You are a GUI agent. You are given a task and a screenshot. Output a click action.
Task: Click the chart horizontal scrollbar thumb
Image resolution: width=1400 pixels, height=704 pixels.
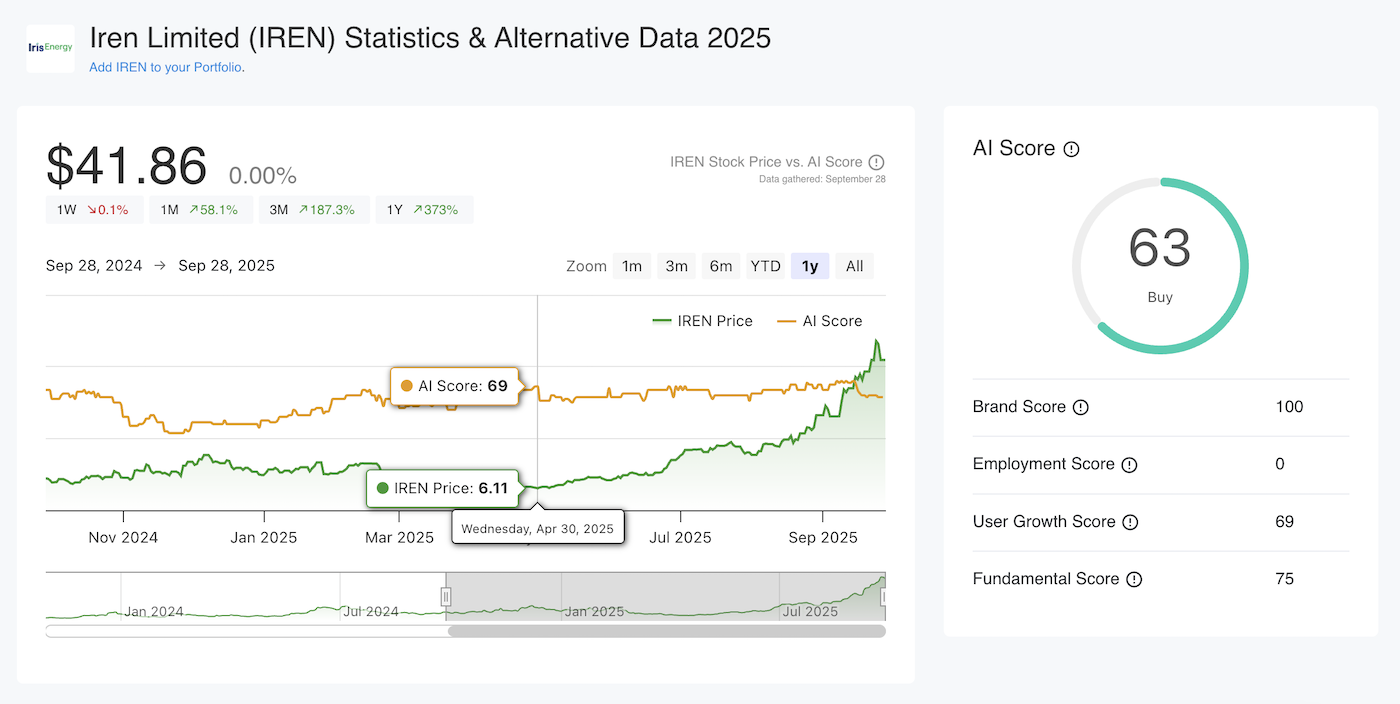tap(667, 631)
